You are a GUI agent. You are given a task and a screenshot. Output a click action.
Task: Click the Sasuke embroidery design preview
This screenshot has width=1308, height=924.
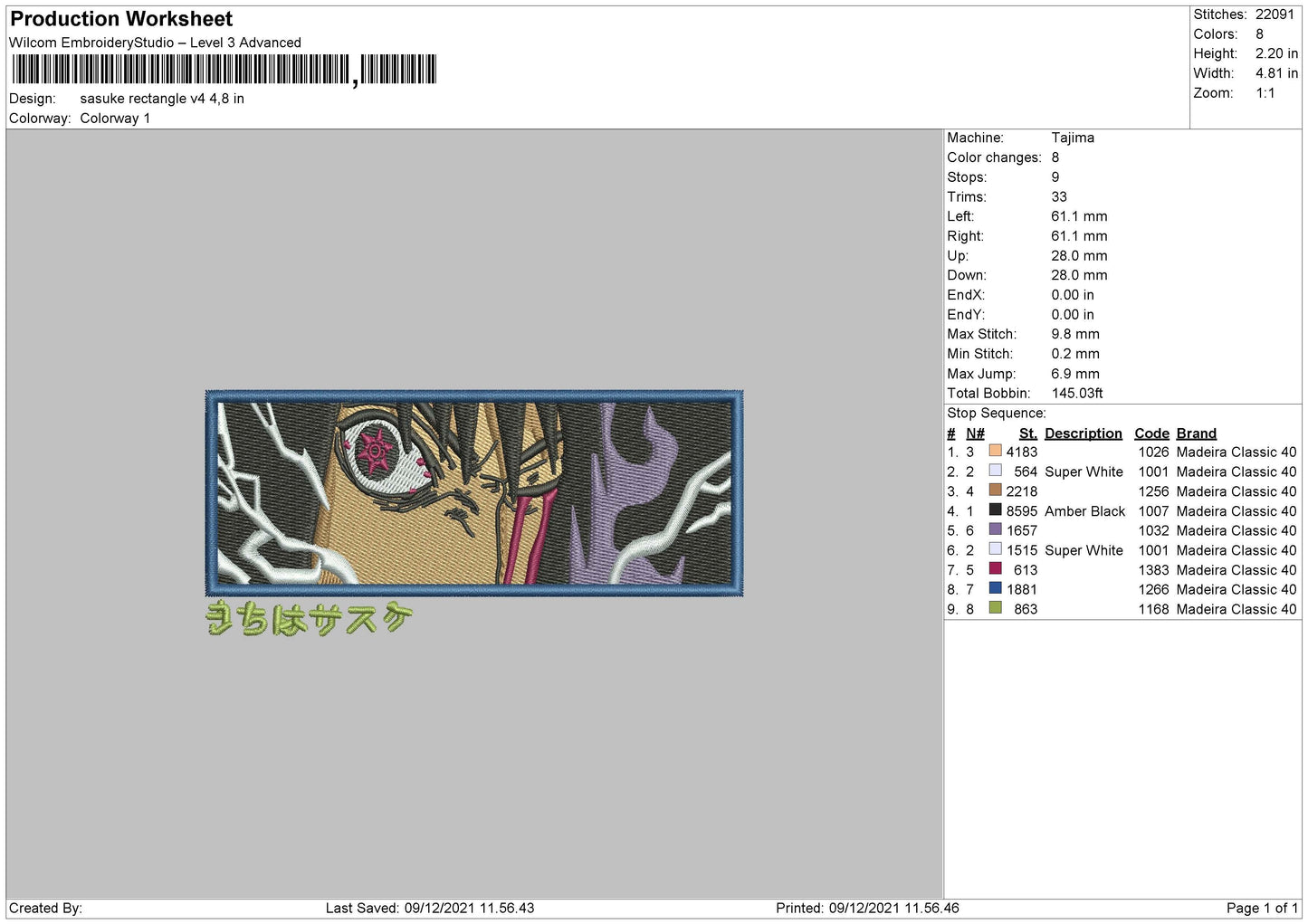(x=474, y=493)
